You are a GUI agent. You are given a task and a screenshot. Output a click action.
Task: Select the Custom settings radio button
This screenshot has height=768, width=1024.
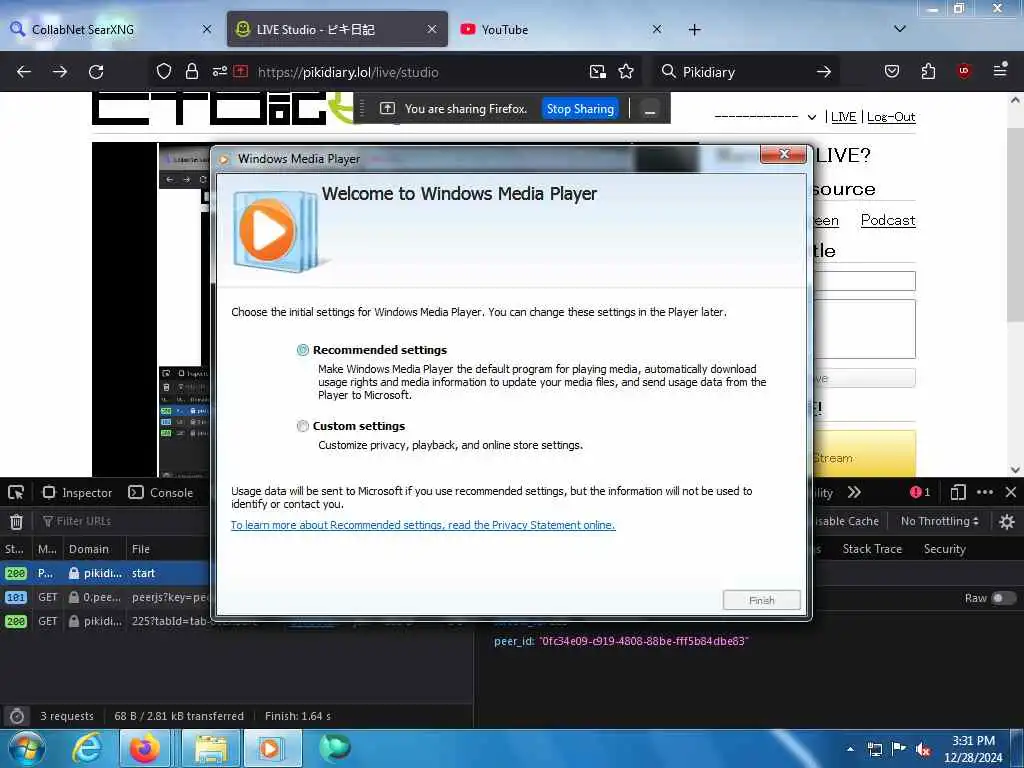302,426
